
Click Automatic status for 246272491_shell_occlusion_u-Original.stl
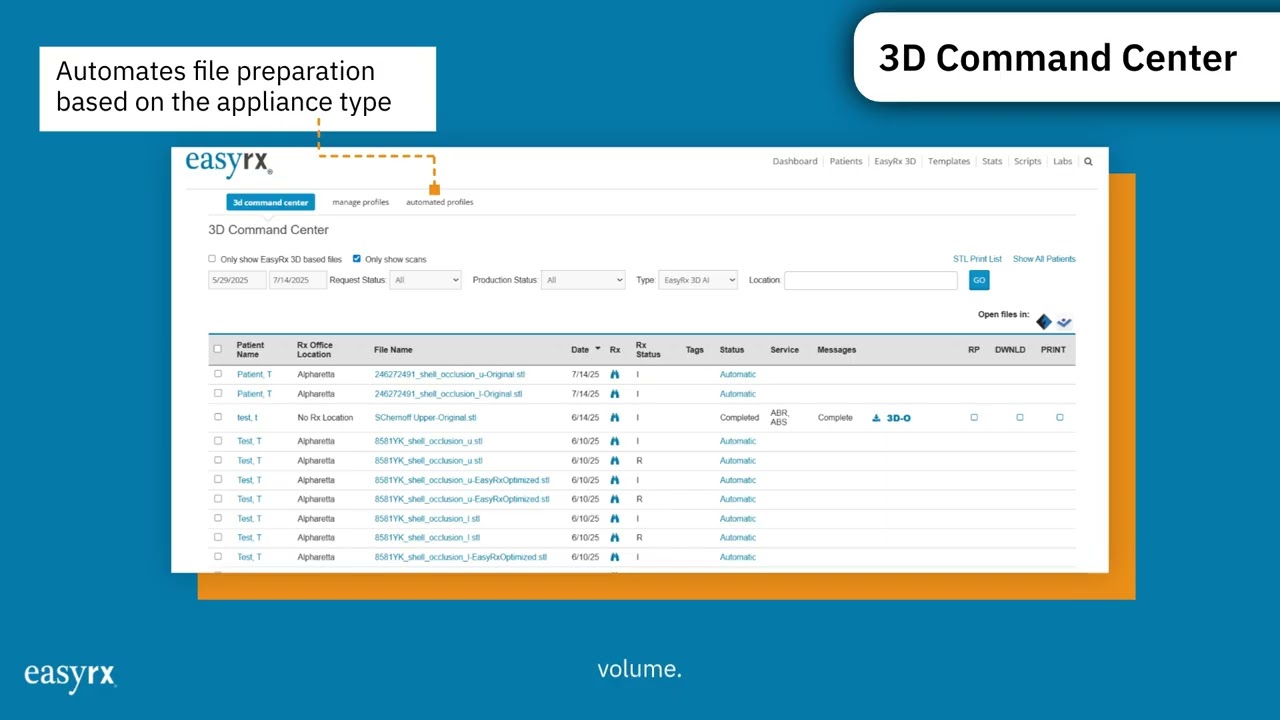738,374
